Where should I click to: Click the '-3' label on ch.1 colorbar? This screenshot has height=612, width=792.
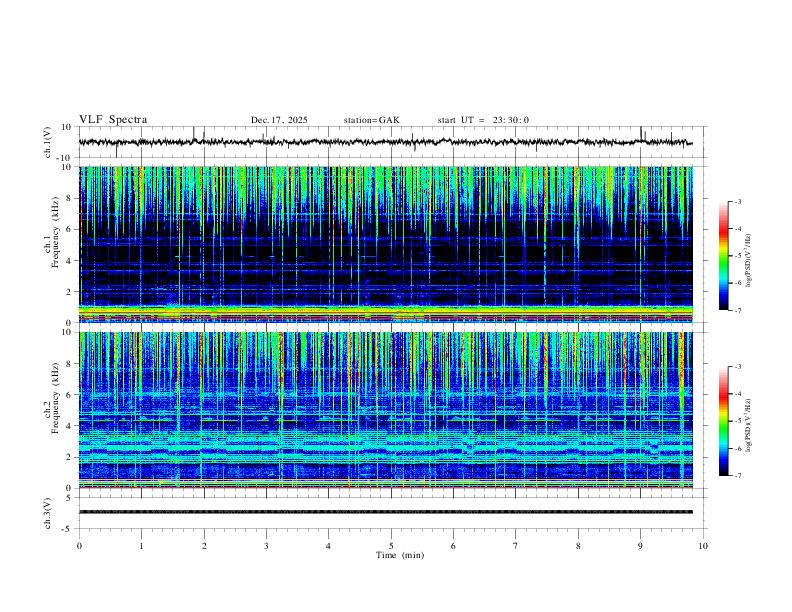point(737,201)
